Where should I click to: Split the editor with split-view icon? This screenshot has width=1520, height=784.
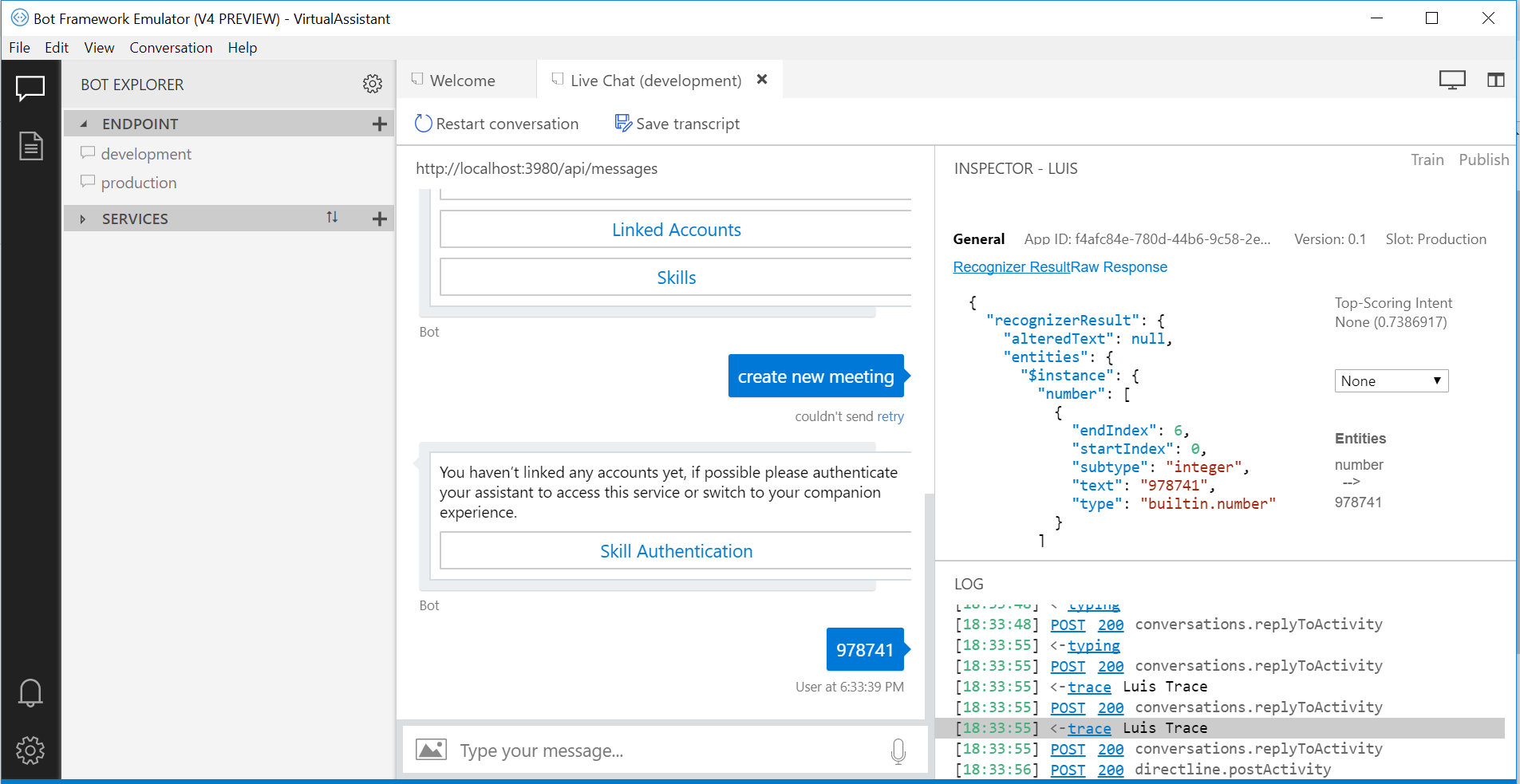[x=1496, y=80]
